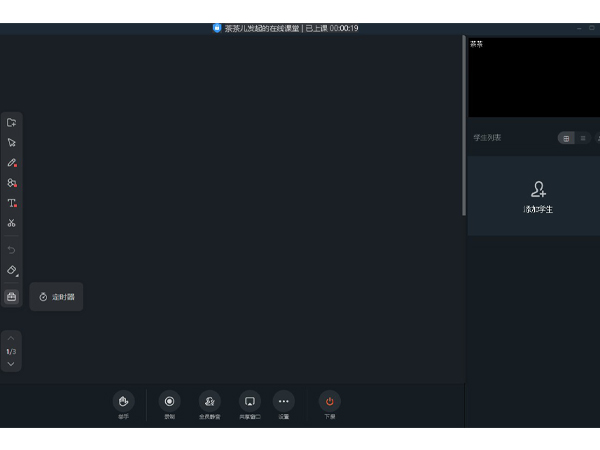
Task: Minimize the classroom window
Action: (x=579, y=28)
